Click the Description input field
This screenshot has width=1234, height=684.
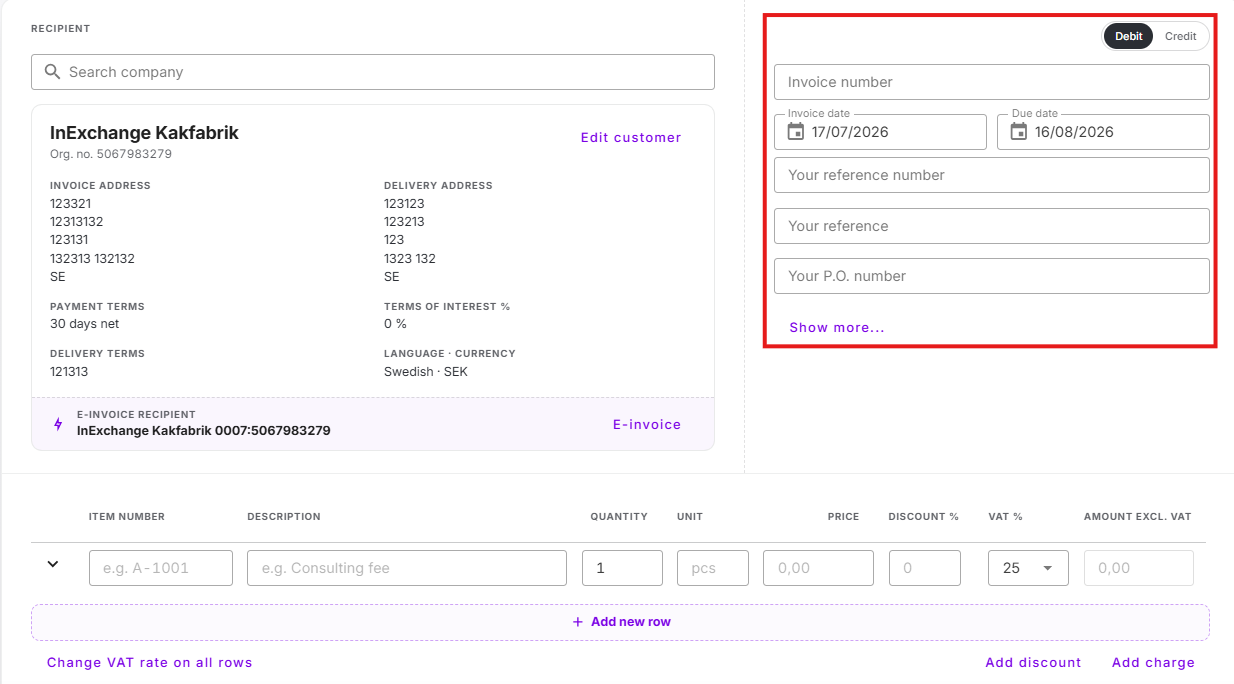pos(407,568)
